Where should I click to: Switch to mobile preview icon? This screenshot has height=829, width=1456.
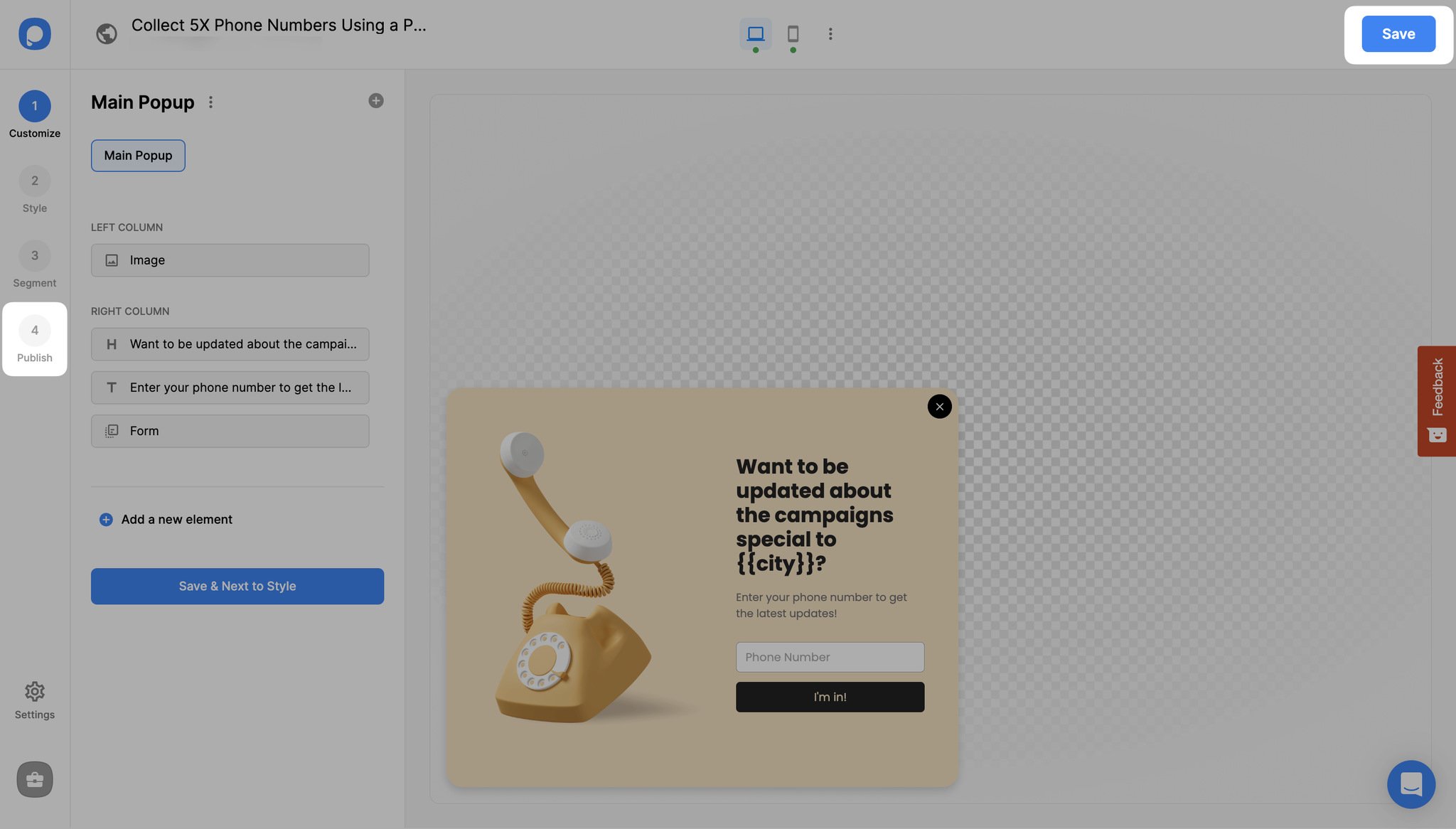[793, 33]
